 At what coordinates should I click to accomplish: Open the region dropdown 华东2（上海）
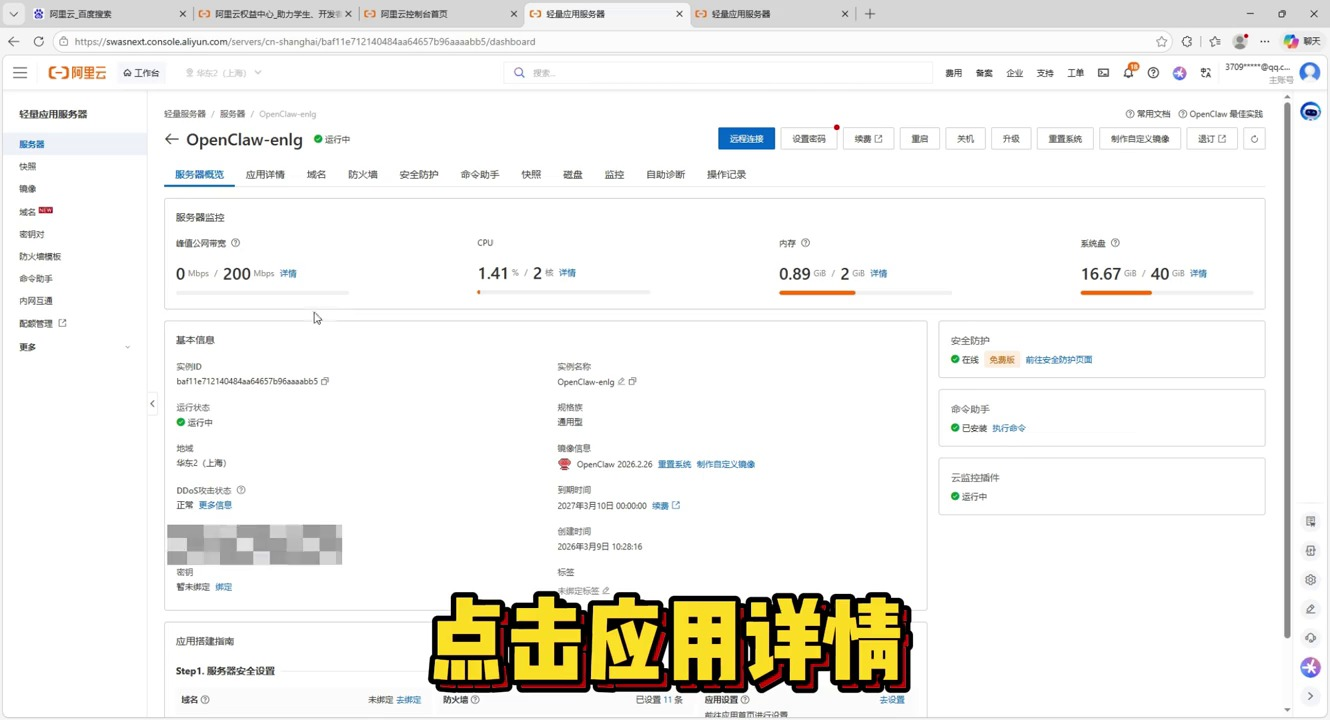pyautogui.click(x=223, y=73)
